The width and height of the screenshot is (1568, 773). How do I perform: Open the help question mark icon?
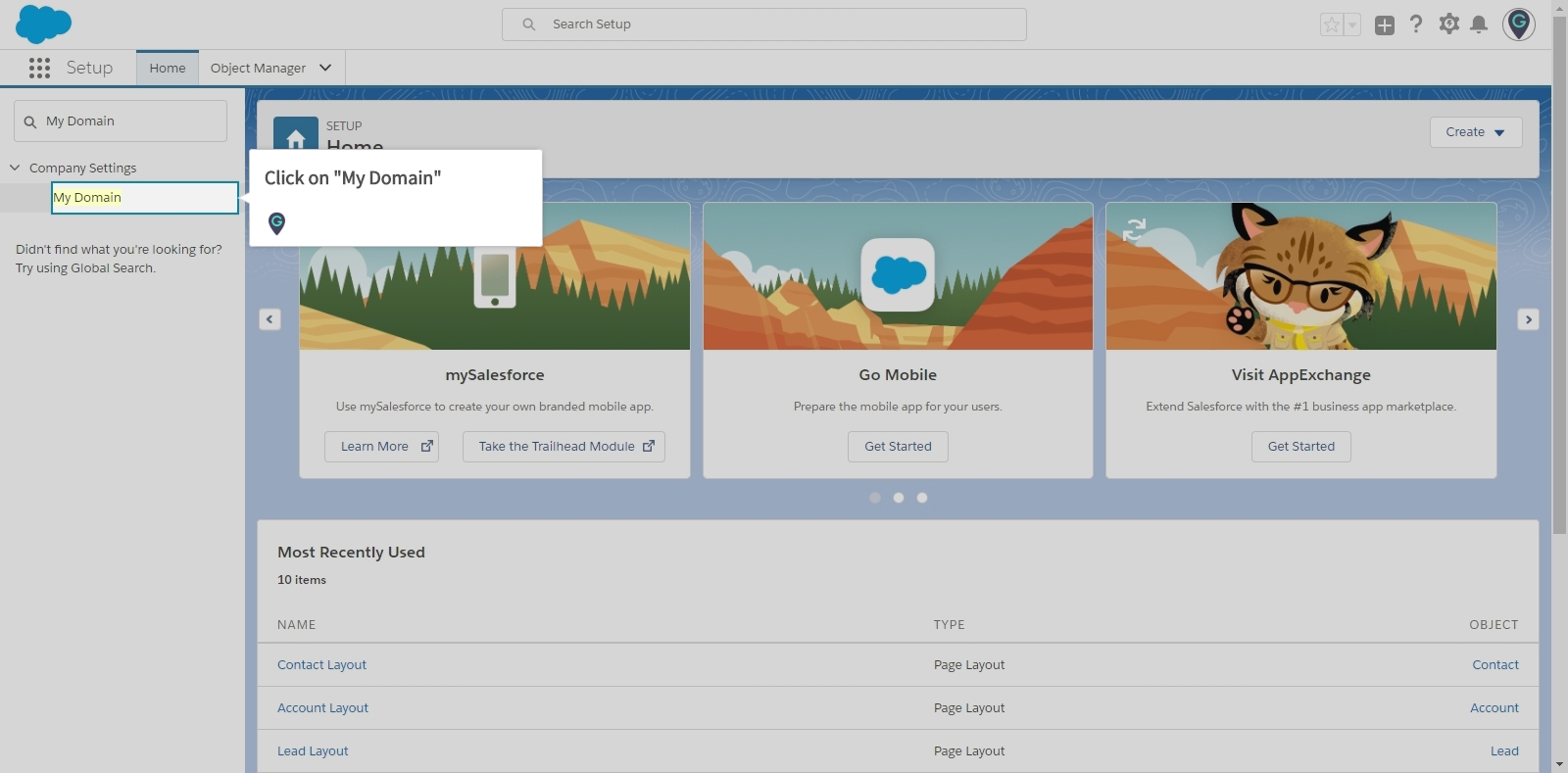1416,24
